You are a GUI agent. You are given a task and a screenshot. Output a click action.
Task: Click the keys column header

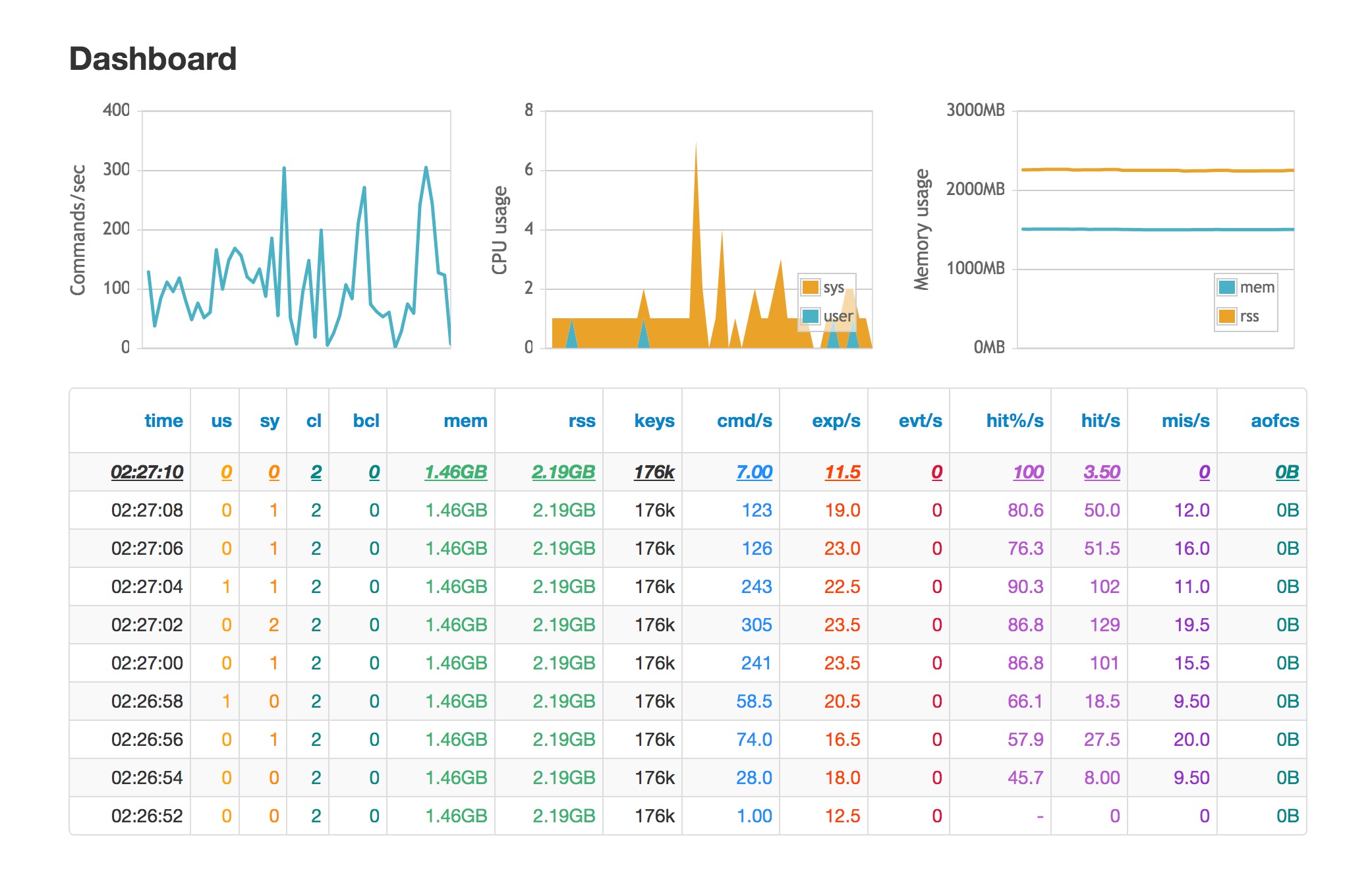coord(654,420)
